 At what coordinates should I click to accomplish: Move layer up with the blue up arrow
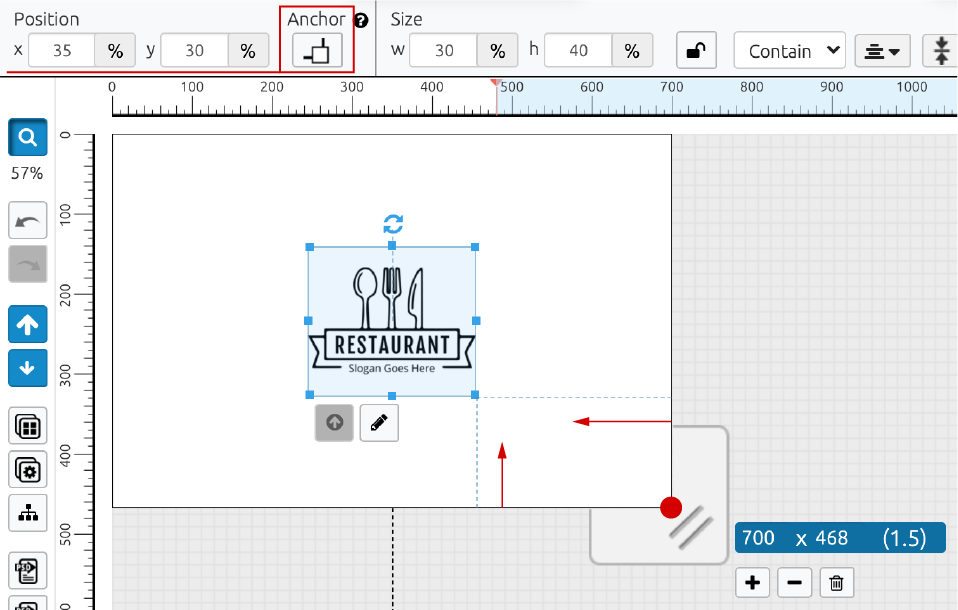[27, 324]
